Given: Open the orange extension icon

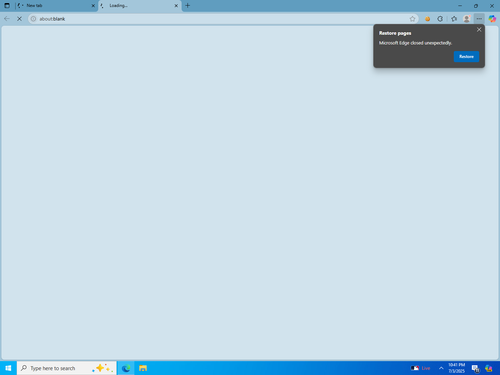Looking at the screenshot, I should tap(427, 19).
